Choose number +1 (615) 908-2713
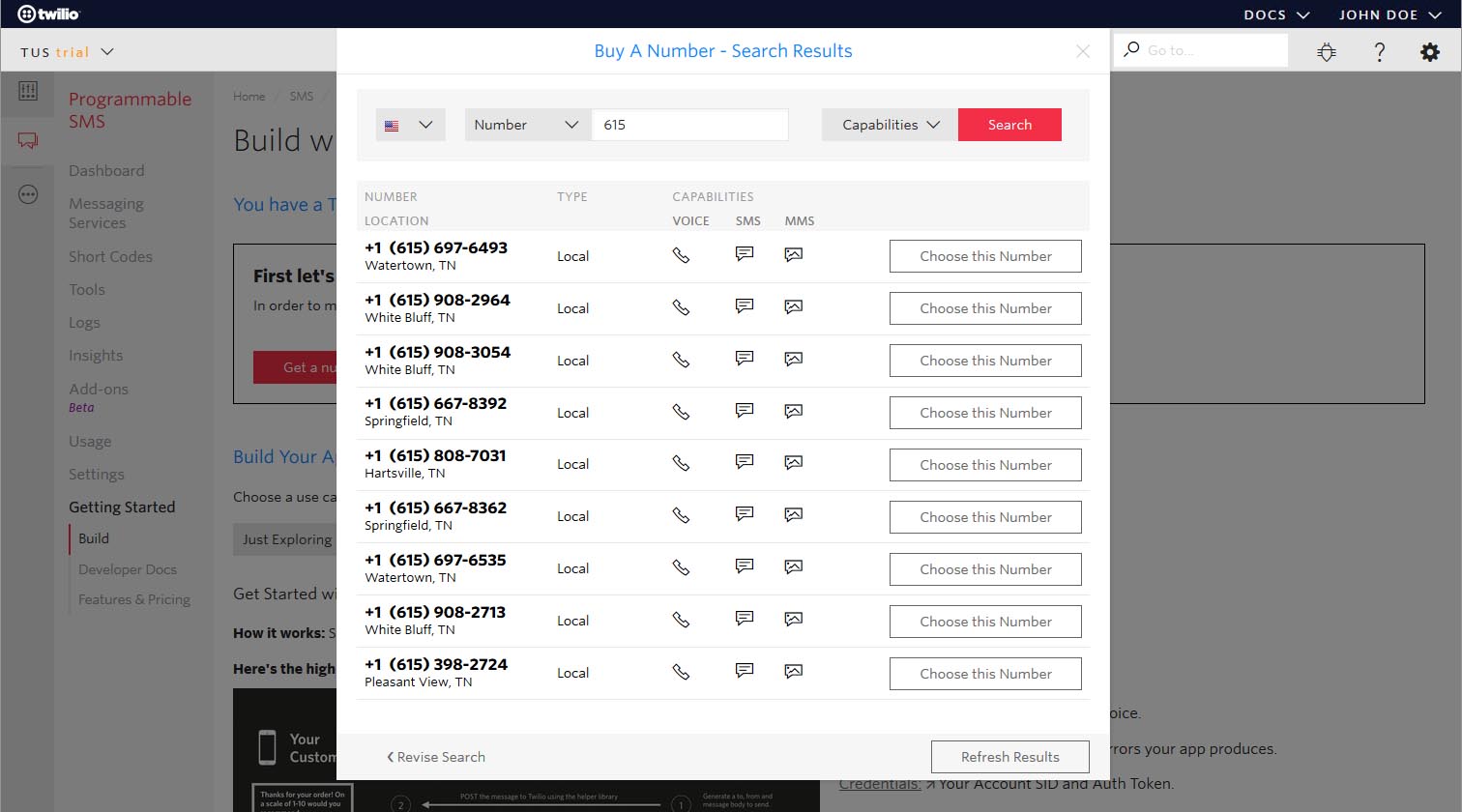Image resolution: width=1462 pixels, height=812 pixels. (985, 622)
